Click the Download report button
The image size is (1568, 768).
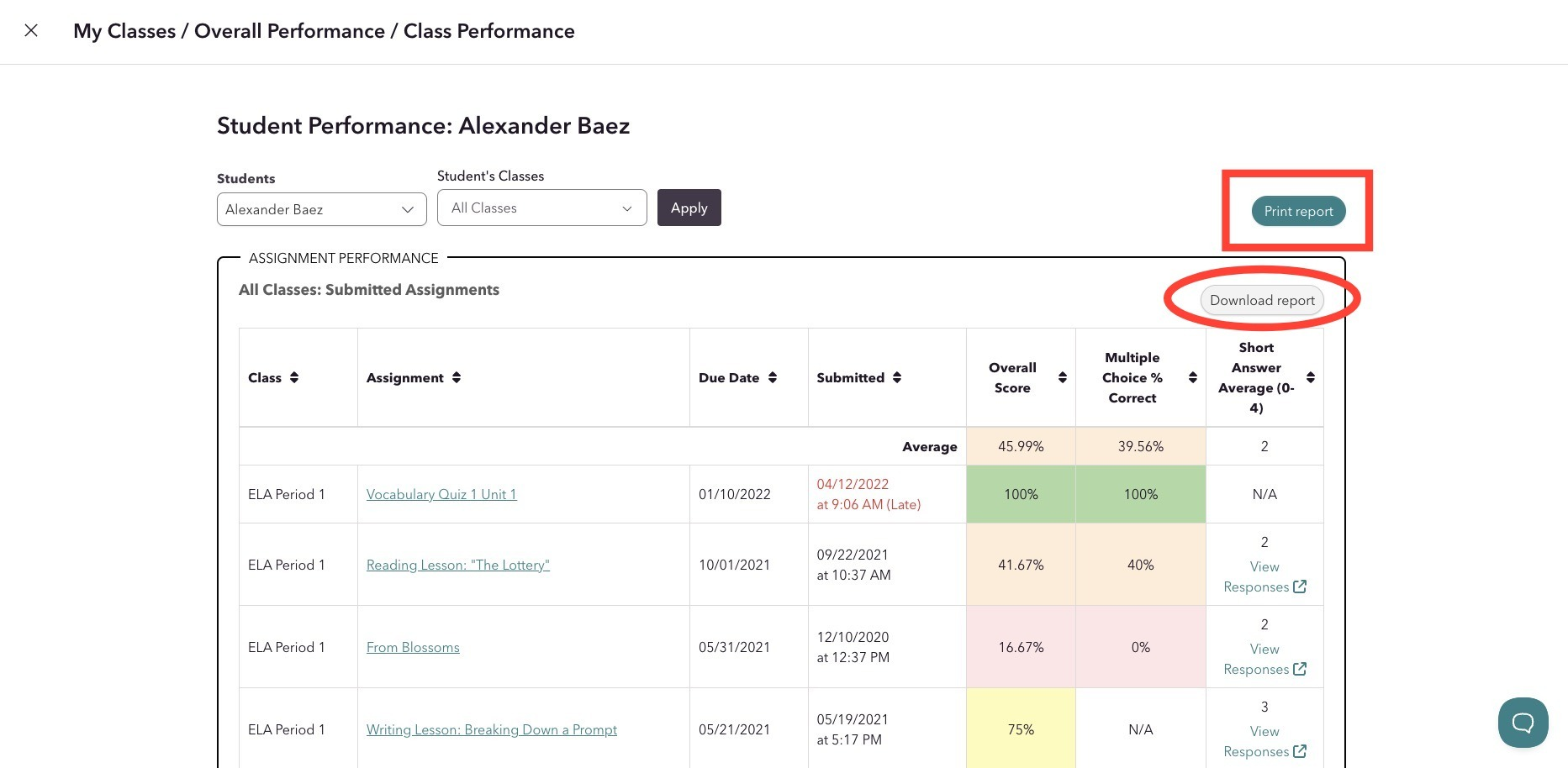tap(1262, 300)
